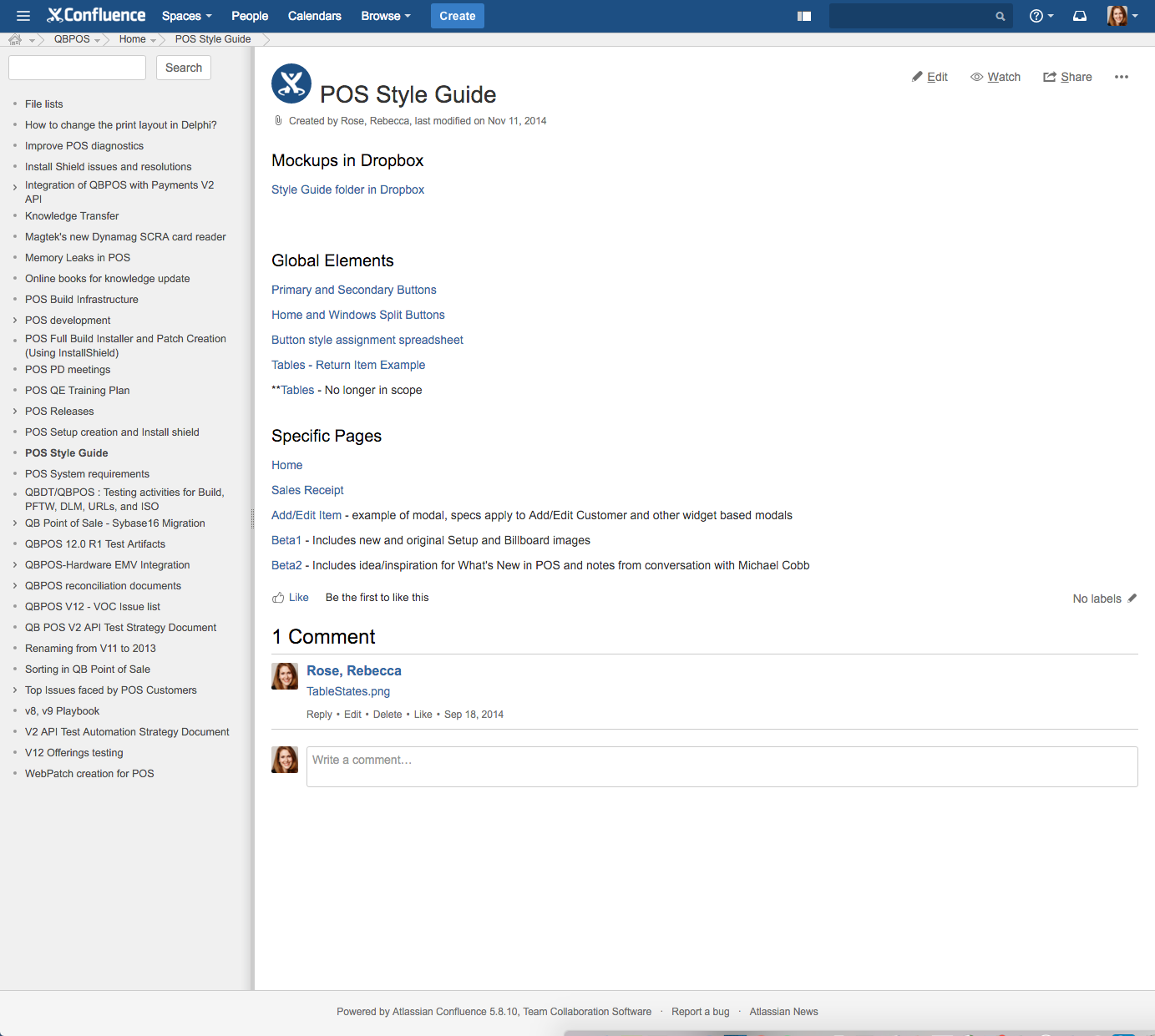Delete the comment
1155x1036 pixels.
[388, 715]
